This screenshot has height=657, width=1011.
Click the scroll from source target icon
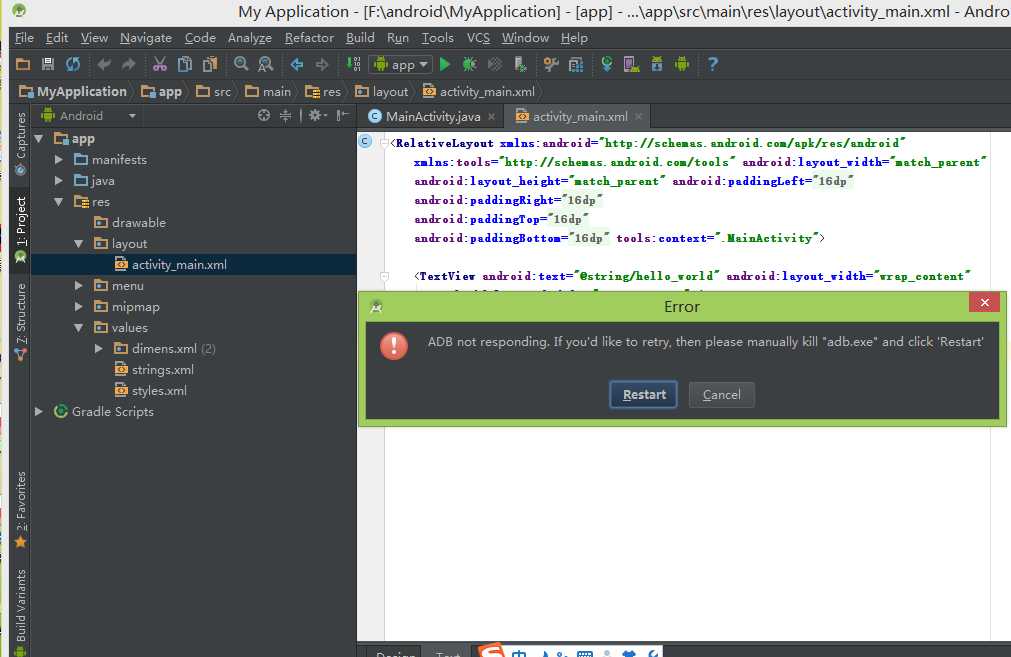pyautogui.click(x=264, y=115)
